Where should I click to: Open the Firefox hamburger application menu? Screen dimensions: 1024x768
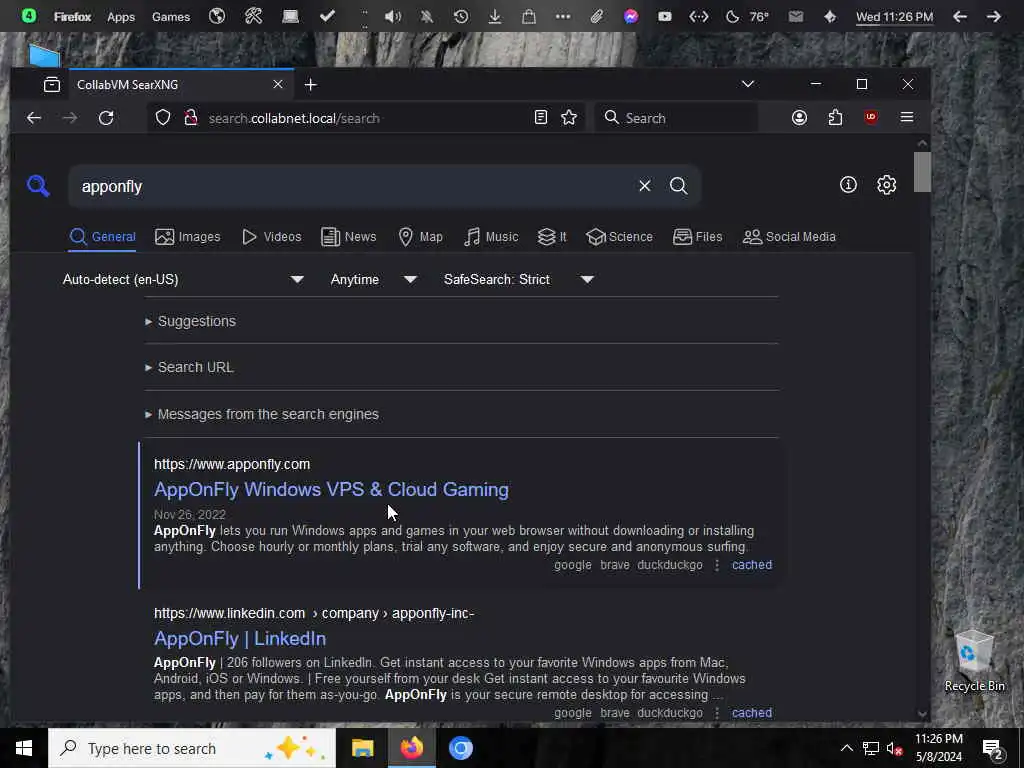[906, 118]
